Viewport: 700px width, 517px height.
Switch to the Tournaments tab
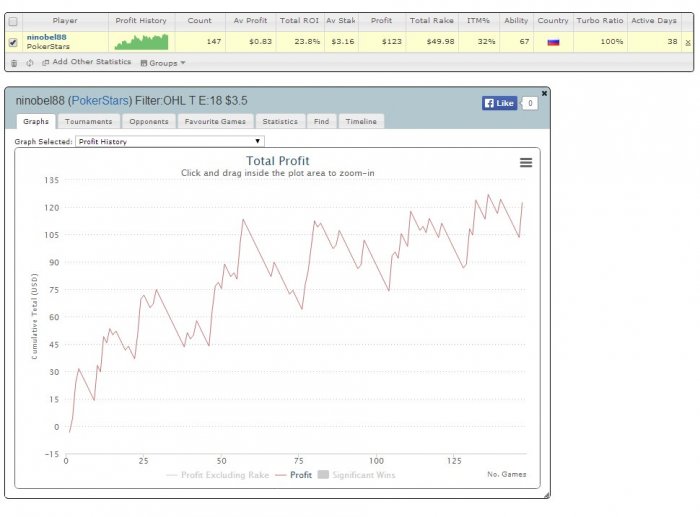point(88,121)
